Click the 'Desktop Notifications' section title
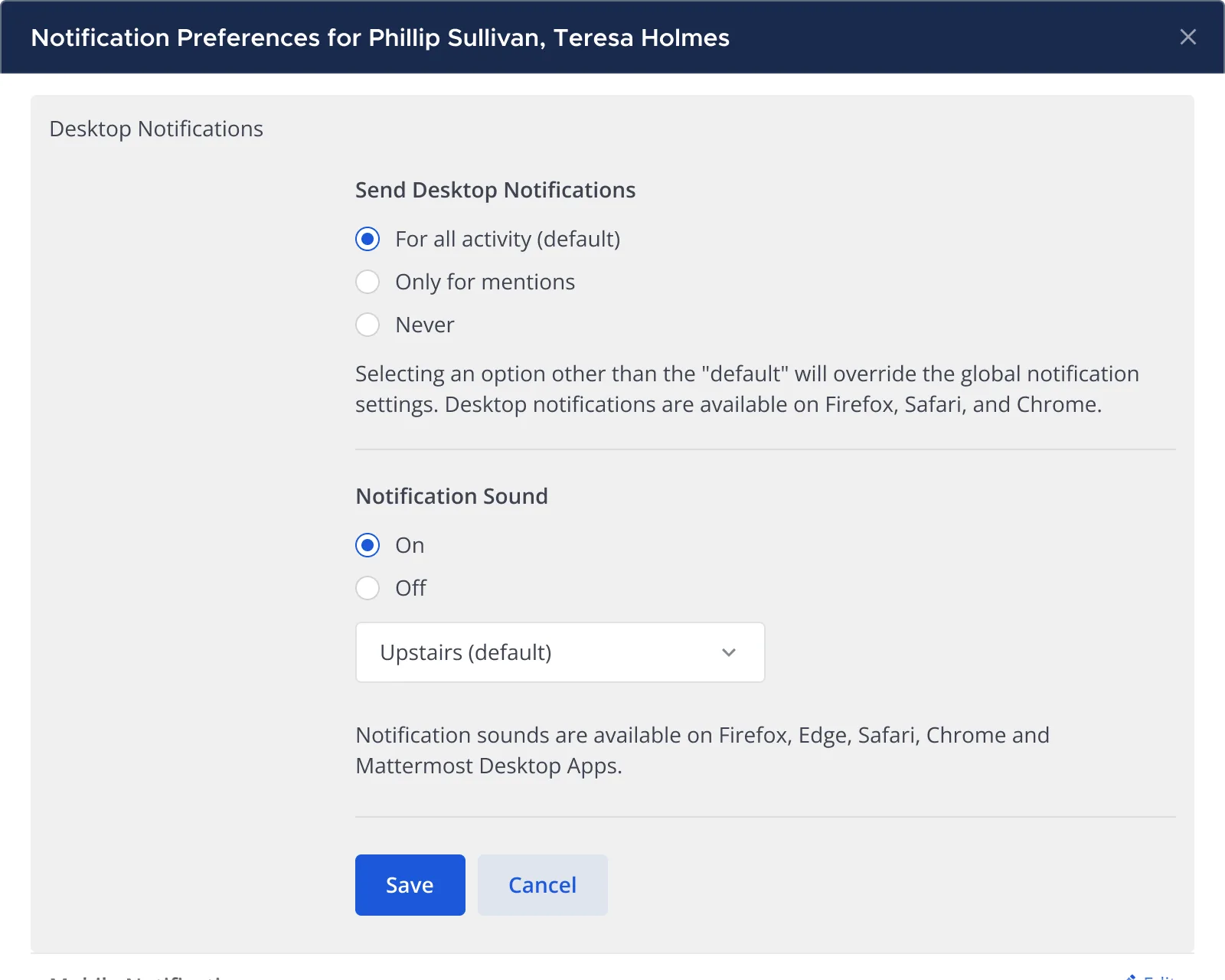This screenshot has height=980, width=1225. pos(156,129)
